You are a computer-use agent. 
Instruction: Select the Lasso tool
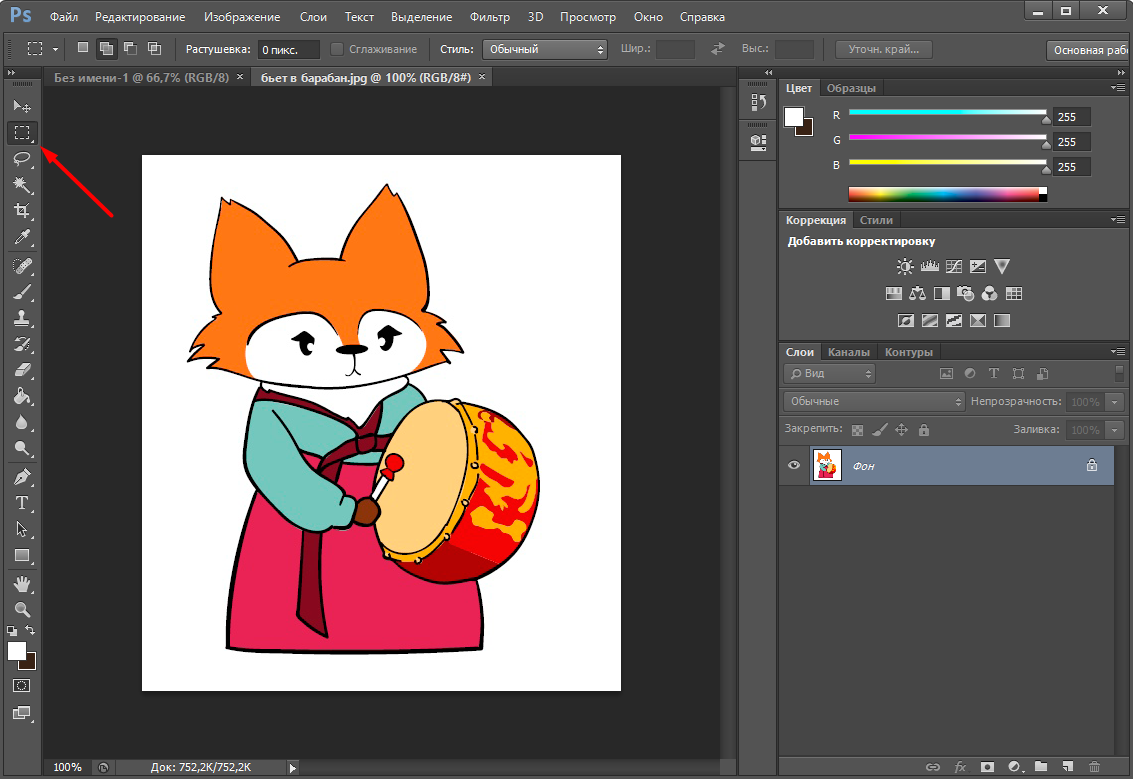click(22, 159)
